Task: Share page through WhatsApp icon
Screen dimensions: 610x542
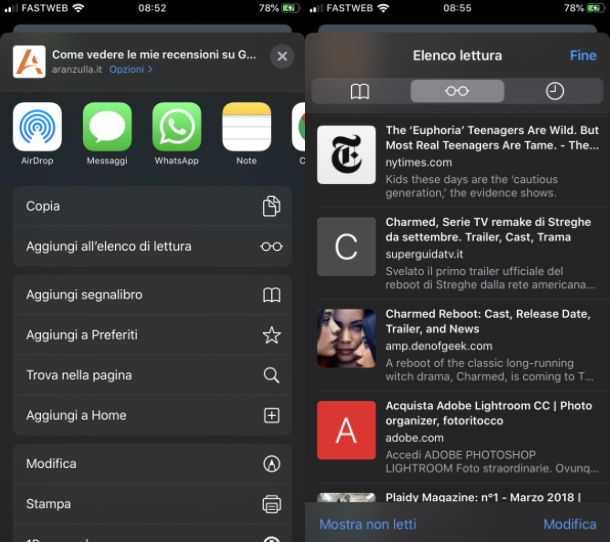Action: pyautogui.click(x=177, y=126)
